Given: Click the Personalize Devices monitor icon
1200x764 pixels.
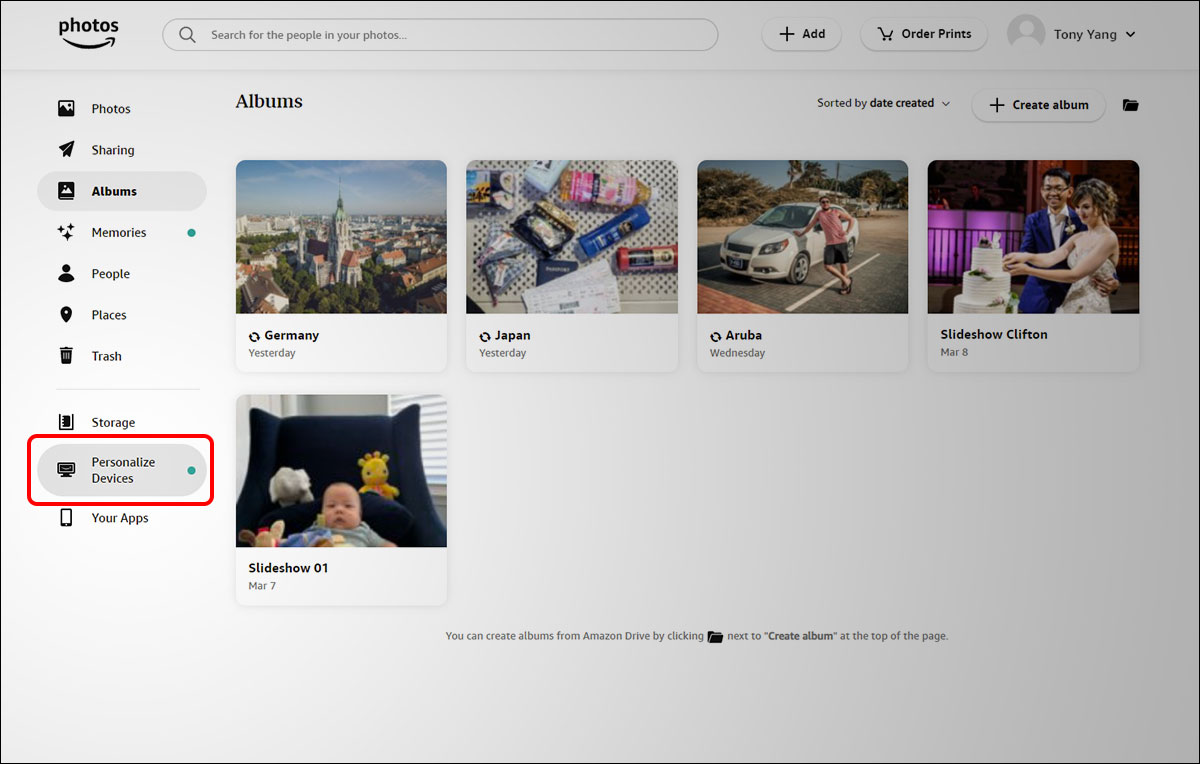Looking at the screenshot, I should pyautogui.click(x=66, y=470).
